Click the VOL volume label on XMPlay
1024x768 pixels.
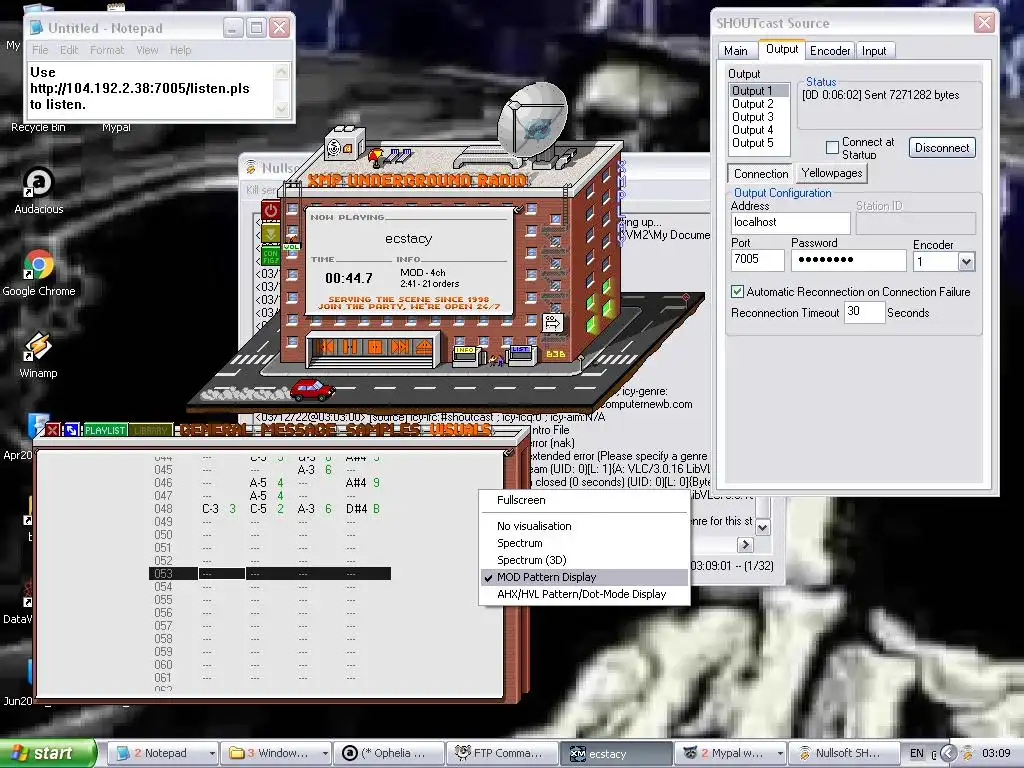pos(291,247)
